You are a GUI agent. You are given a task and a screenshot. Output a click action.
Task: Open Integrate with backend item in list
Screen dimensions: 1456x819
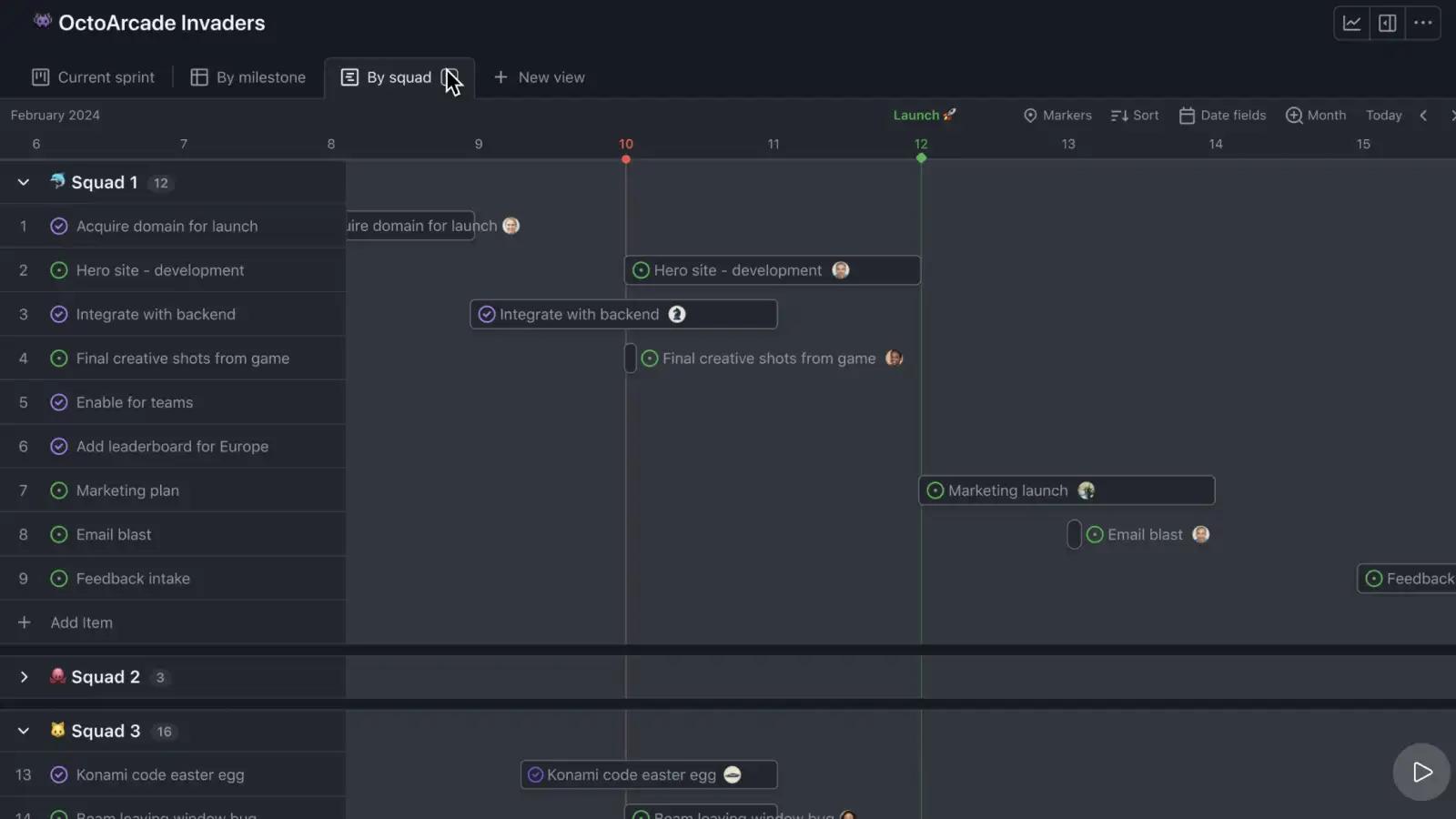pos(156,315)
